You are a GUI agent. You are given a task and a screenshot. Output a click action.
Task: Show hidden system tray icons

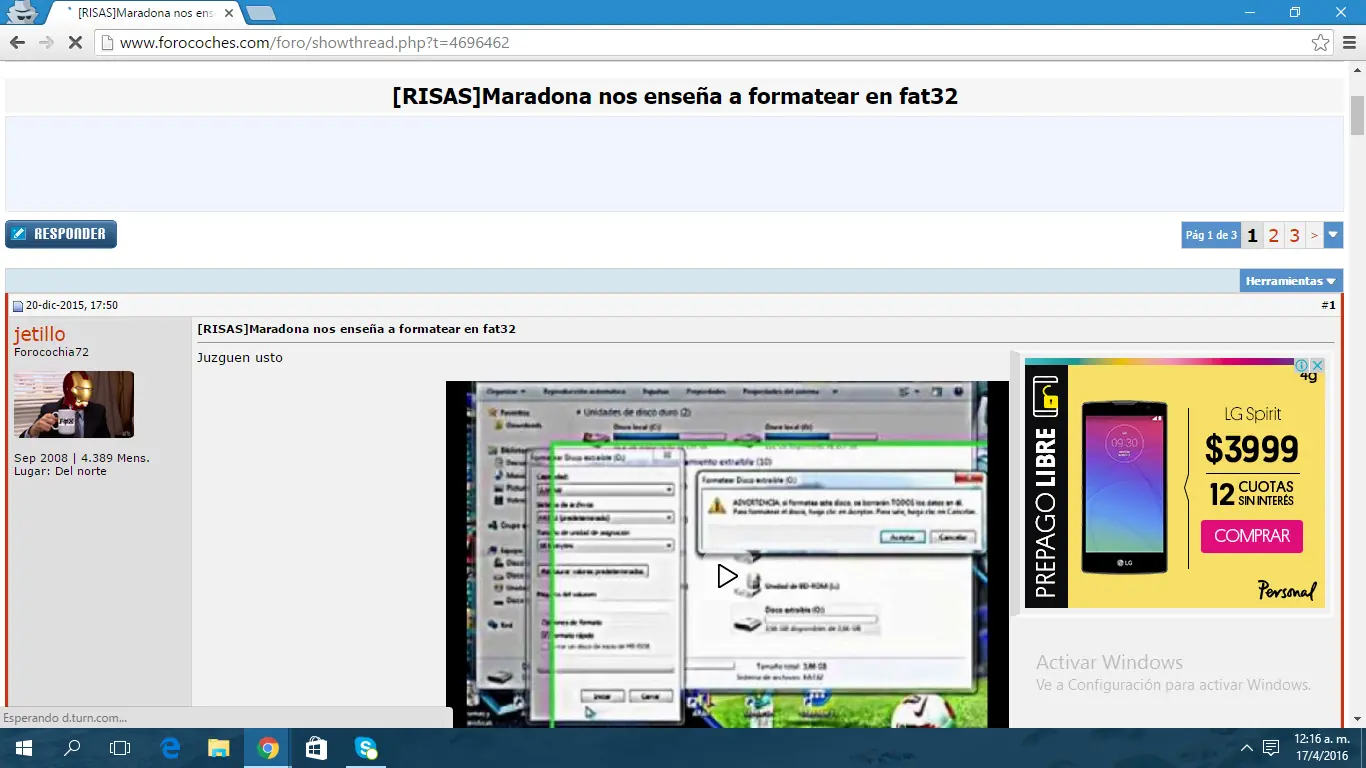coord(1247,748)
